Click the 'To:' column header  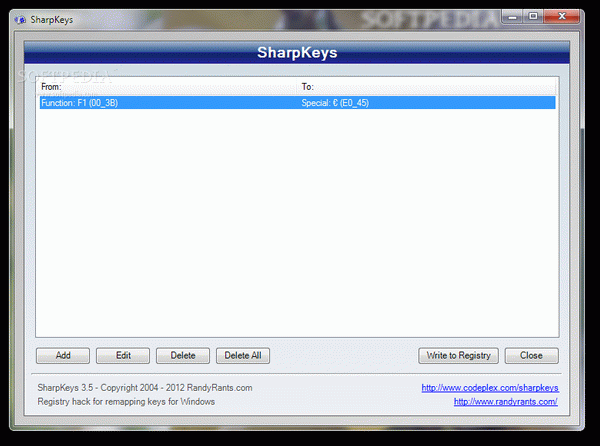(x=427, y=87)
